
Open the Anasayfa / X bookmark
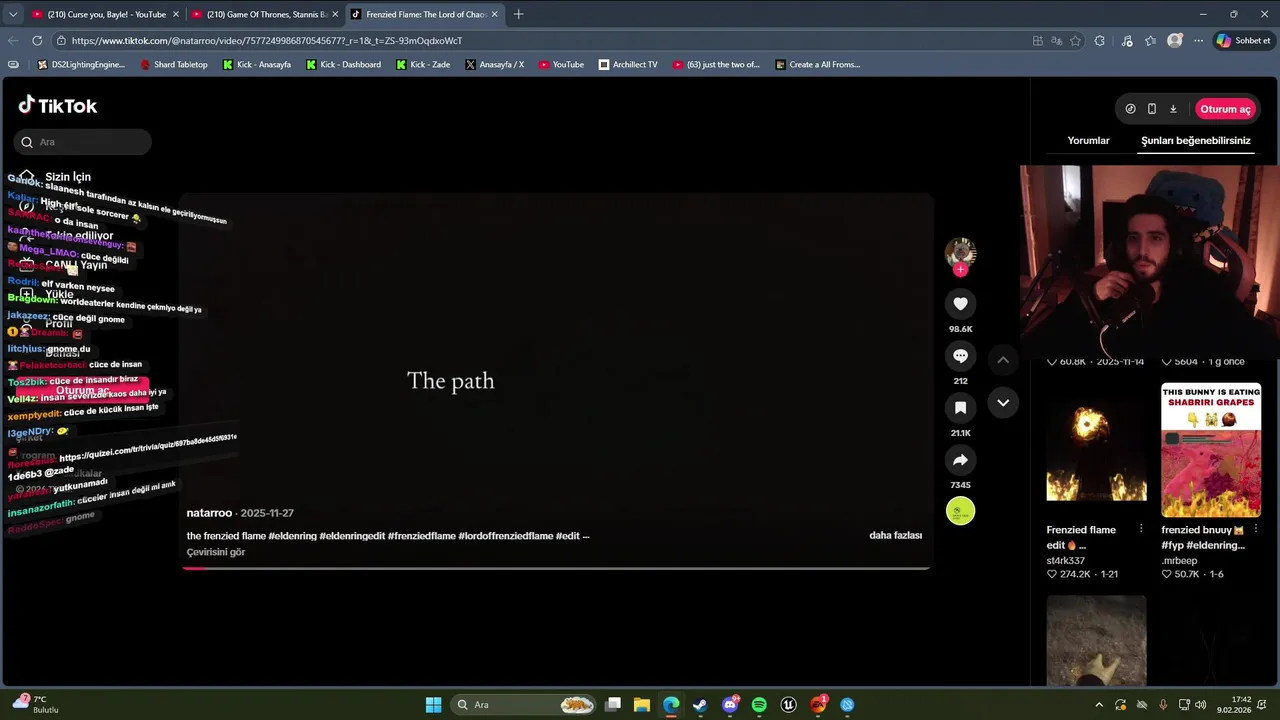tap(494, 65)
